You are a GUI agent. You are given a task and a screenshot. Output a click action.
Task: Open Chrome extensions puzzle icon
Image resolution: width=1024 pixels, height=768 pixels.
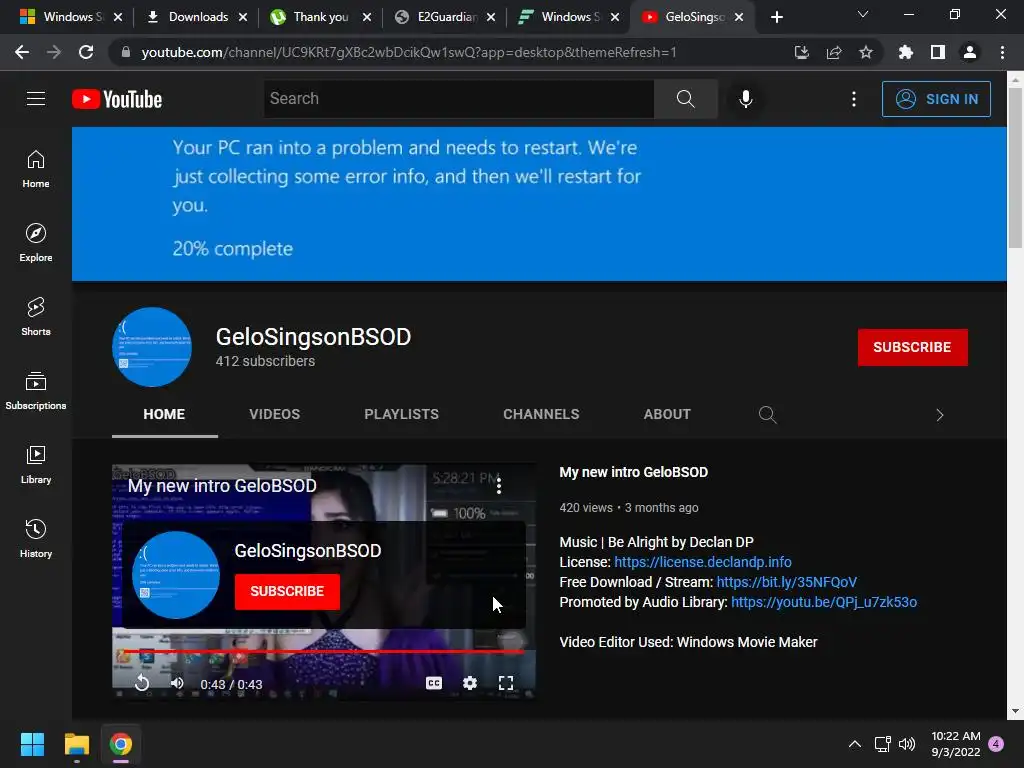[x=906, y=52]
